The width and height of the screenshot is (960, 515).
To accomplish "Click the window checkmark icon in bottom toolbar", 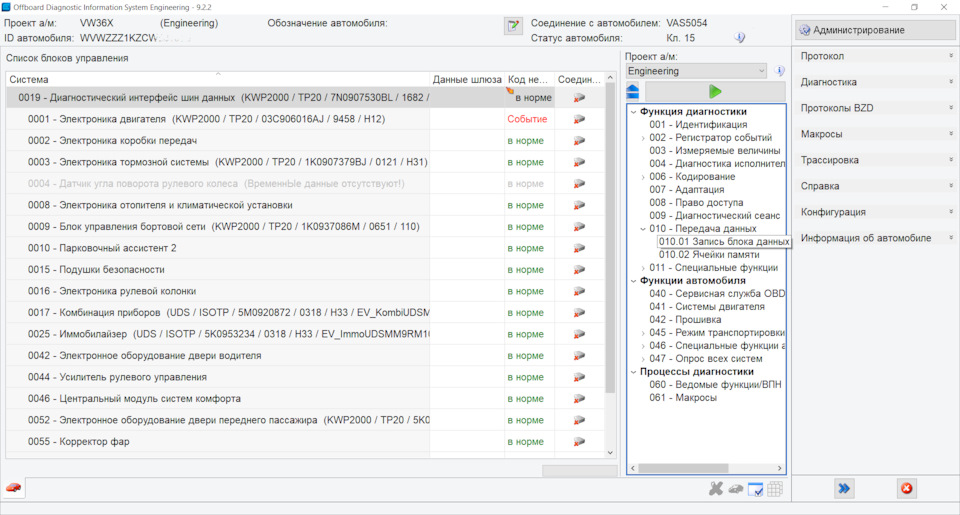I will point(756,489).
